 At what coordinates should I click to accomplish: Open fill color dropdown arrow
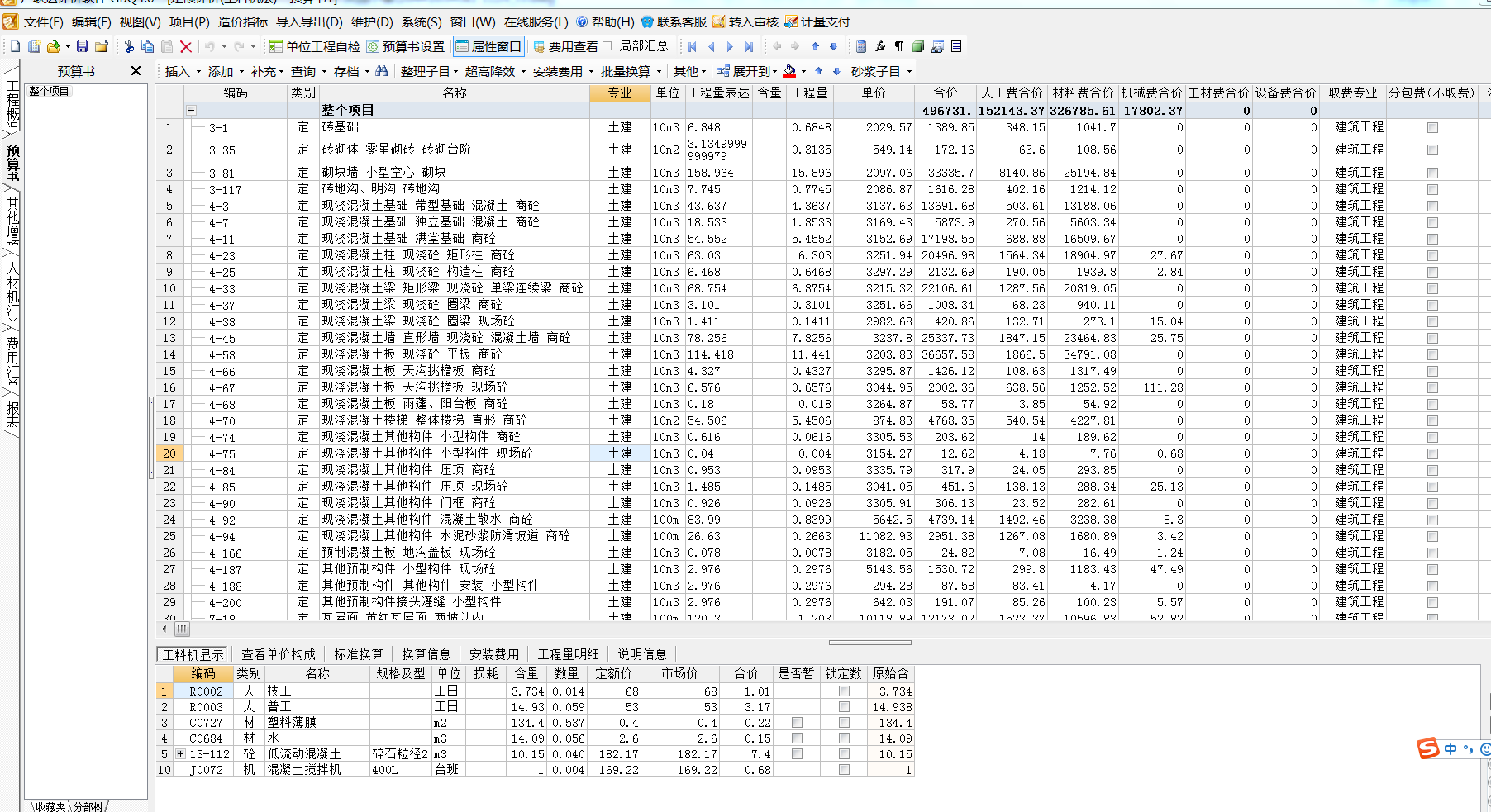coord(803,72)
